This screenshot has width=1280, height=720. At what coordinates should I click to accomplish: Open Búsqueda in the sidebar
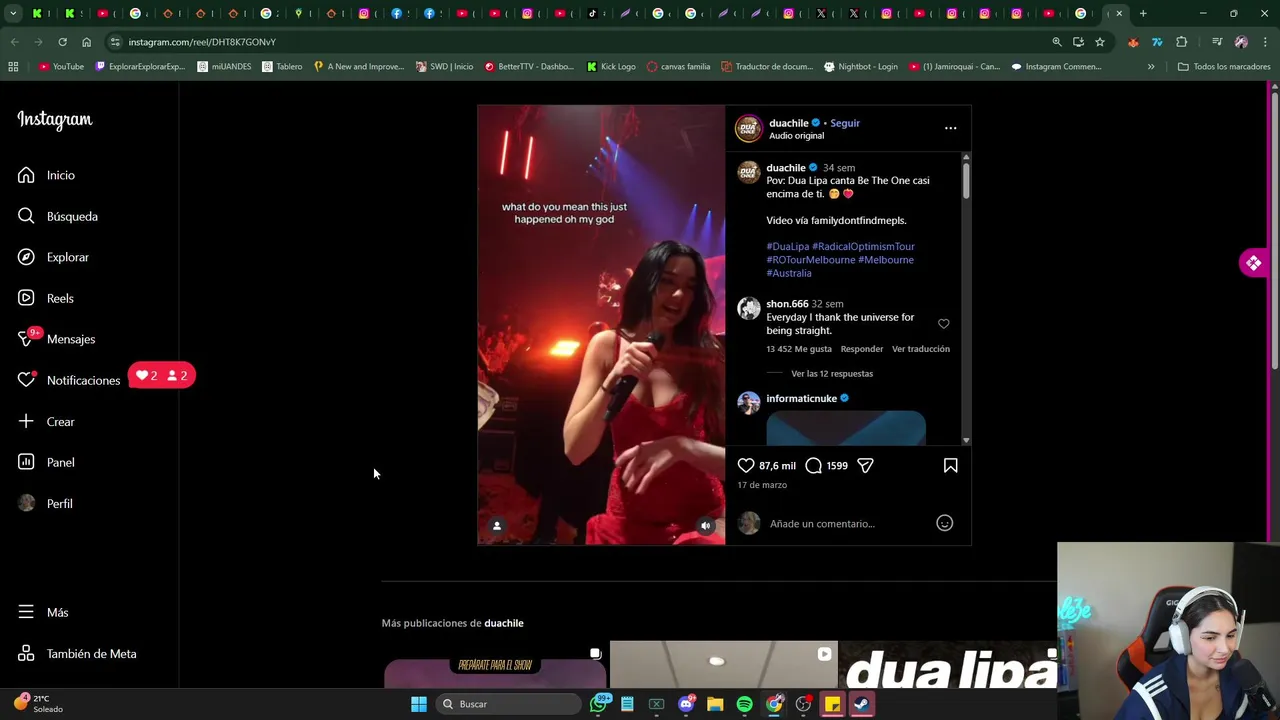click(x=57, y=216)
